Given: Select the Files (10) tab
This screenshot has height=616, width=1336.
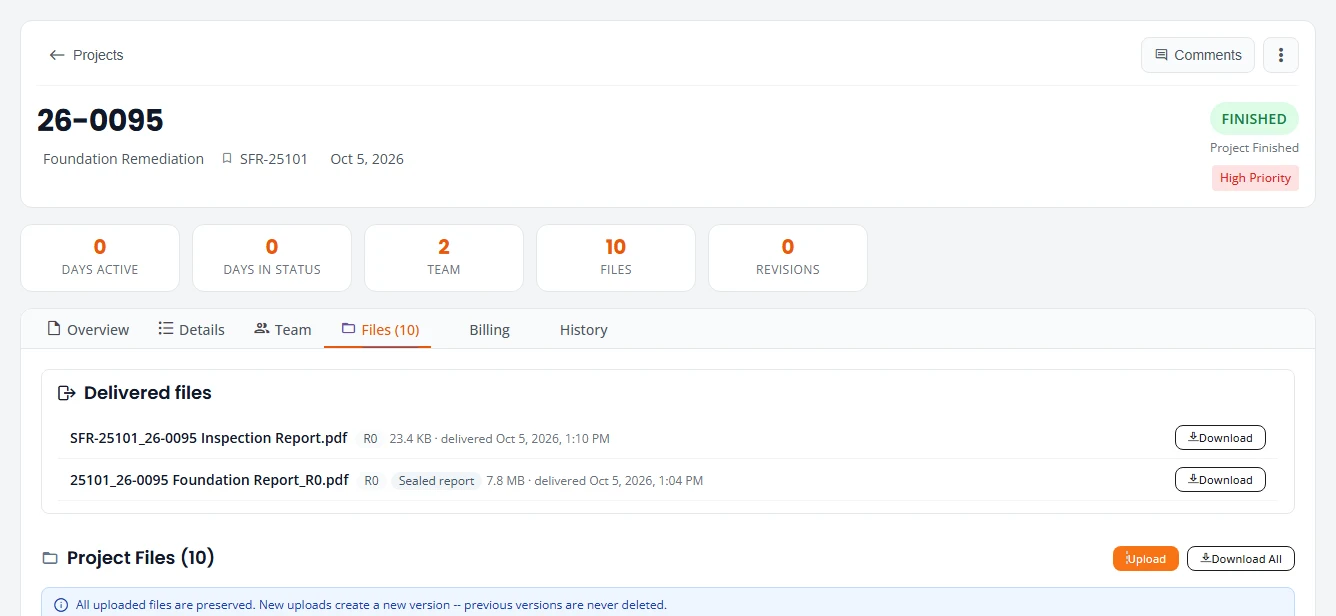Looking at the screenshot, I should pos(380,329).
